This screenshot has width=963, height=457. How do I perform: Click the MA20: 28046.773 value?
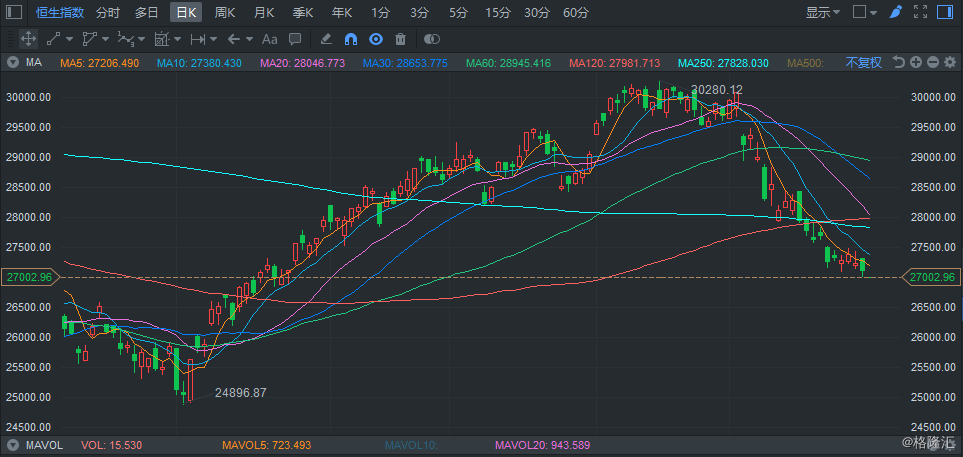(x=303, y=63)
